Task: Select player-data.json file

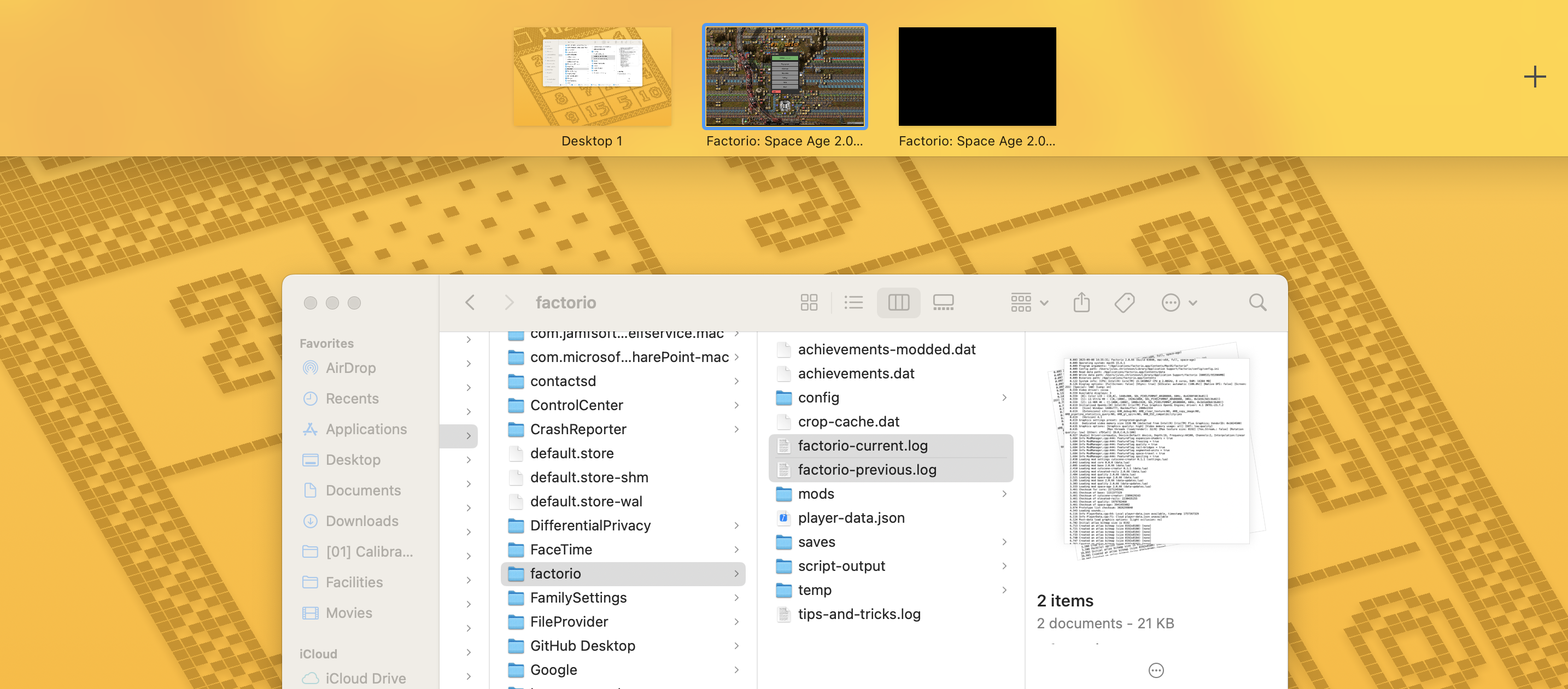Action: (x=891, y=517)
